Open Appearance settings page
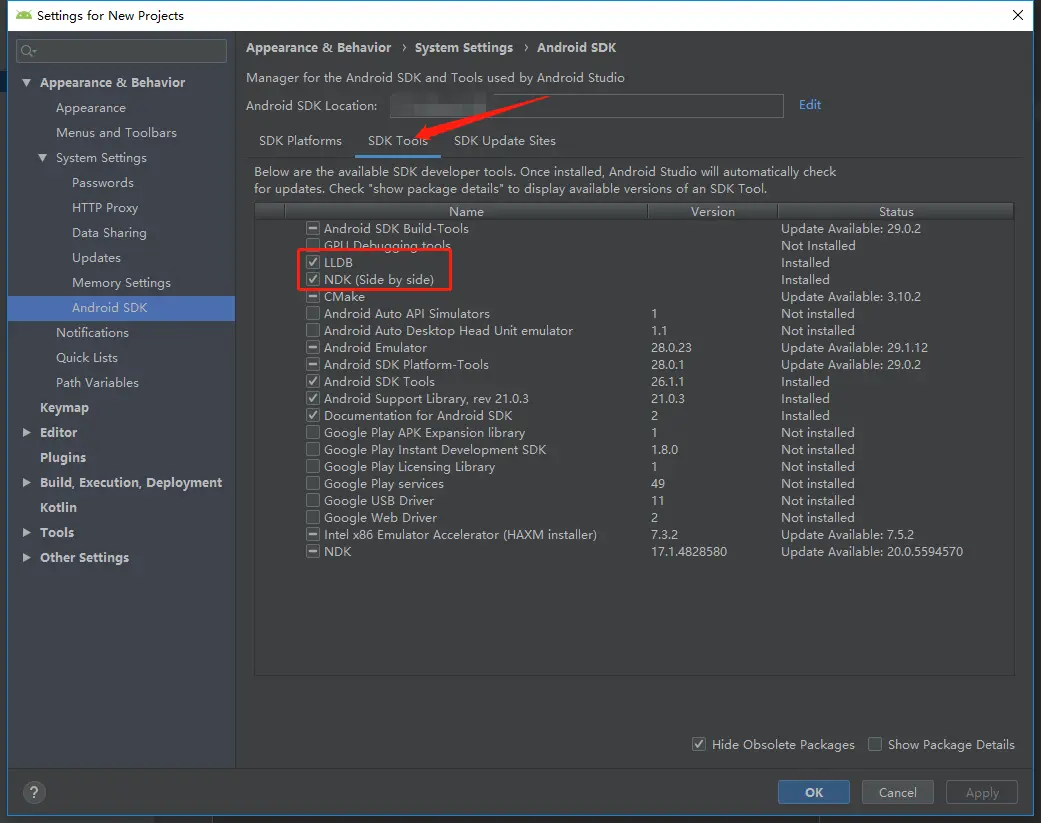This screenshot has width=1041, height=823. pyautogui.click(x=91, y=108)
